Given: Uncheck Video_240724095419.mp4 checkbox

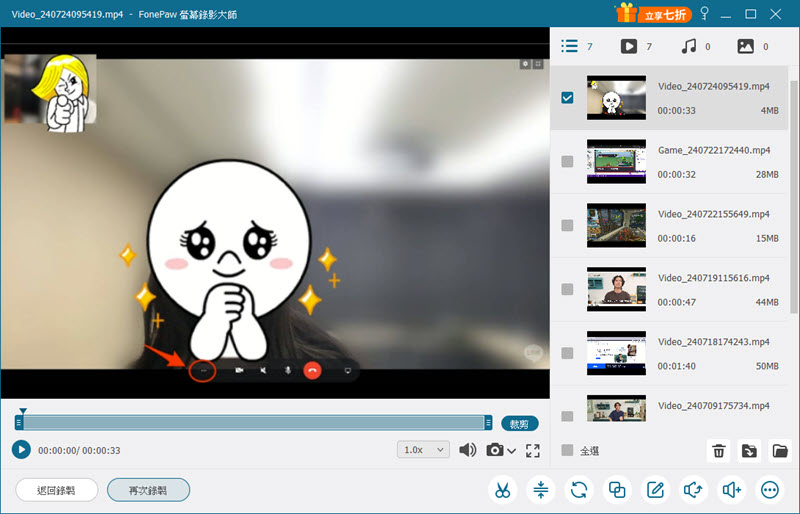Looking at the screenshot, I should 567,97.
